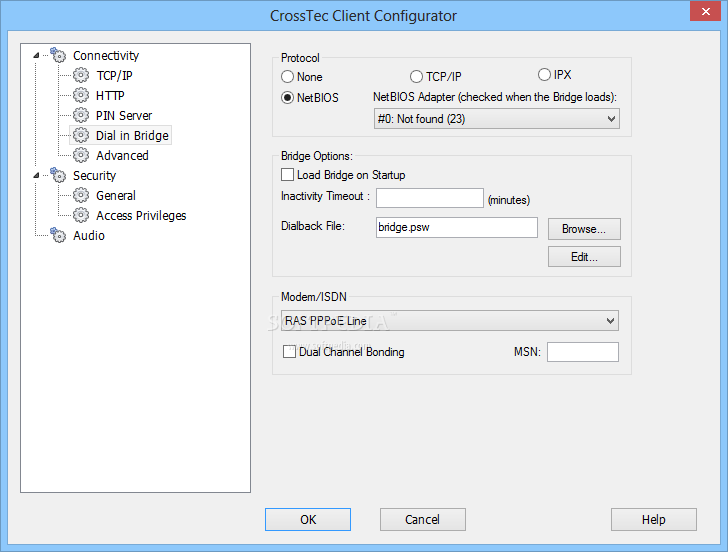Toggle Dual Channel Bonding checkbox
The width and height of the screenshot is (728, 552).
tap(289, 351)
